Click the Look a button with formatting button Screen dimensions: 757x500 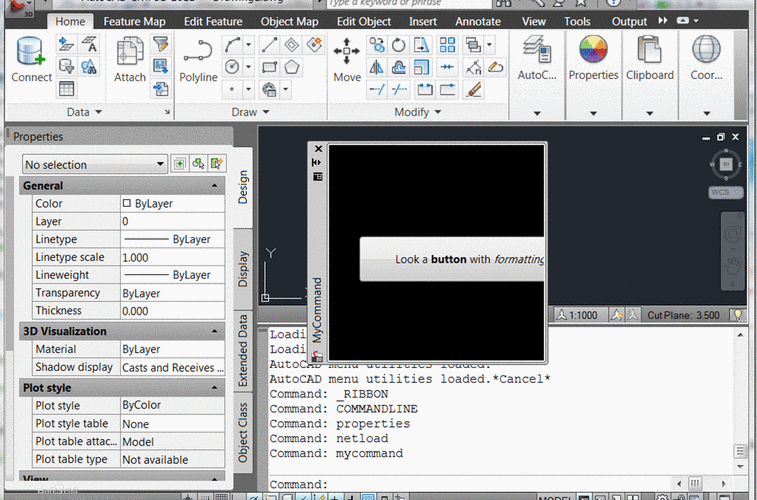click(453, 259)
